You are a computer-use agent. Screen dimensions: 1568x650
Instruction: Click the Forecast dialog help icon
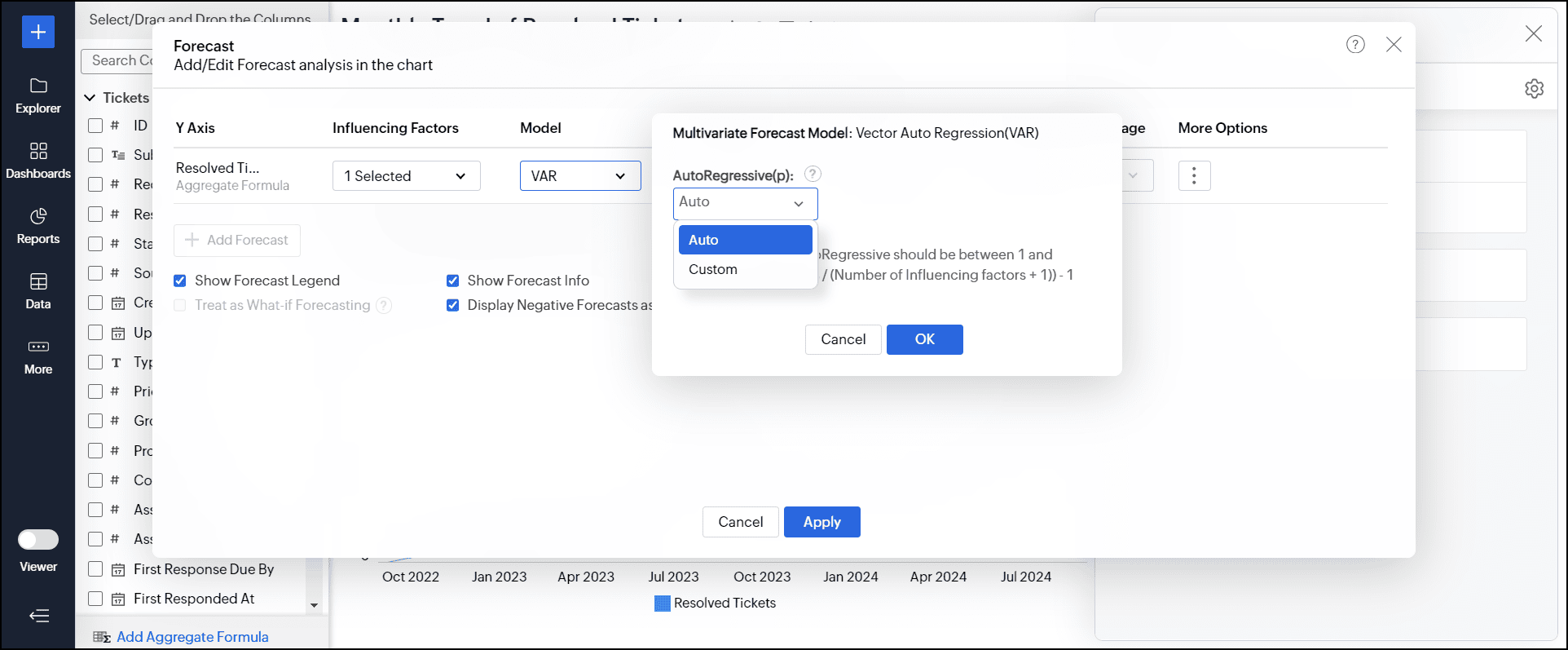pyautogui.click(x=1354, y=45)
